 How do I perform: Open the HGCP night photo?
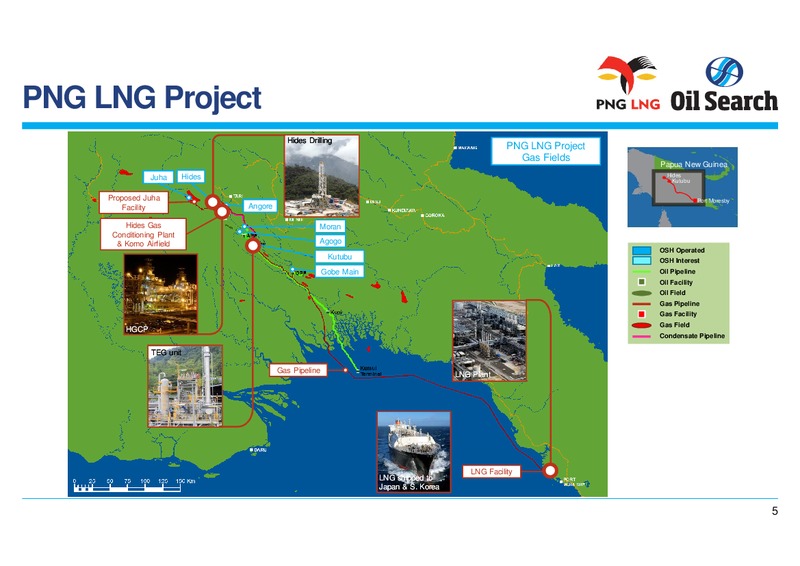pos(161,294)
